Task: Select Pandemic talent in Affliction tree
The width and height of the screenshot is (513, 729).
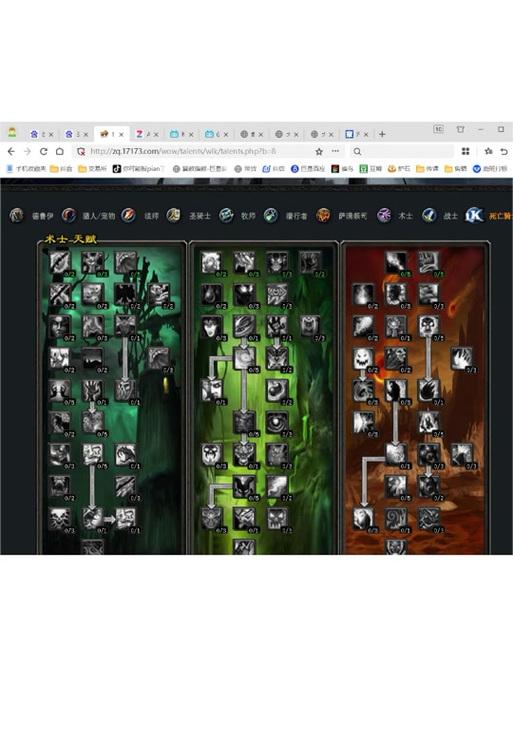Action: [x=126, y=519]
